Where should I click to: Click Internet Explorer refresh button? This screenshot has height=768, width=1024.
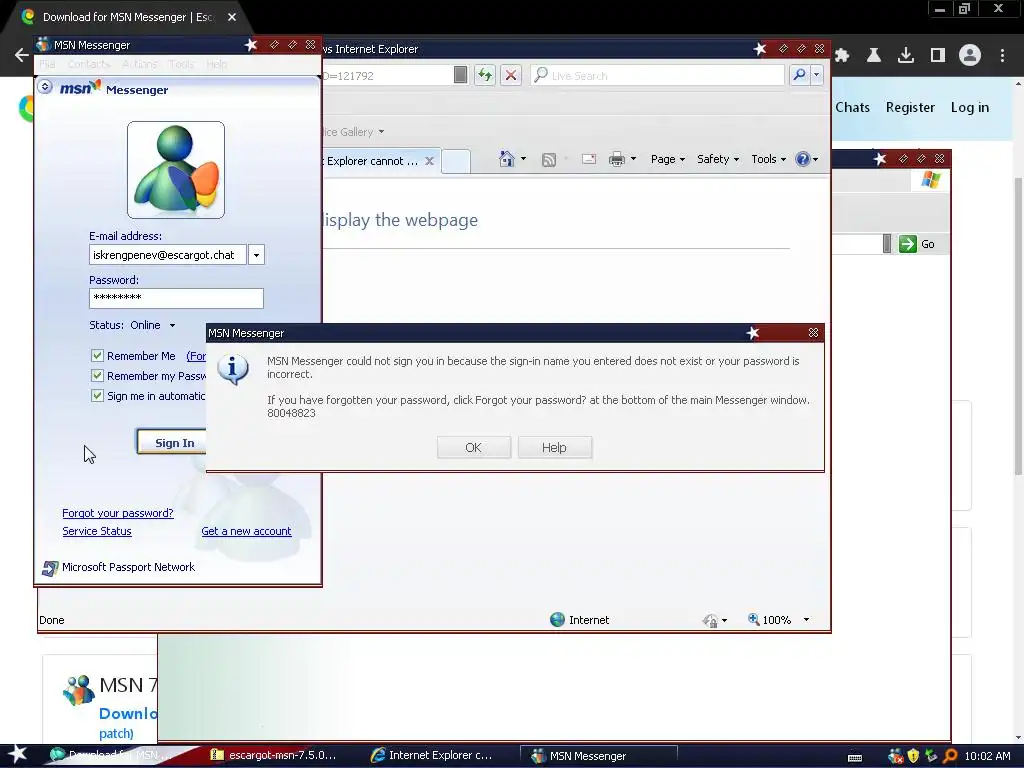[485, 75]
